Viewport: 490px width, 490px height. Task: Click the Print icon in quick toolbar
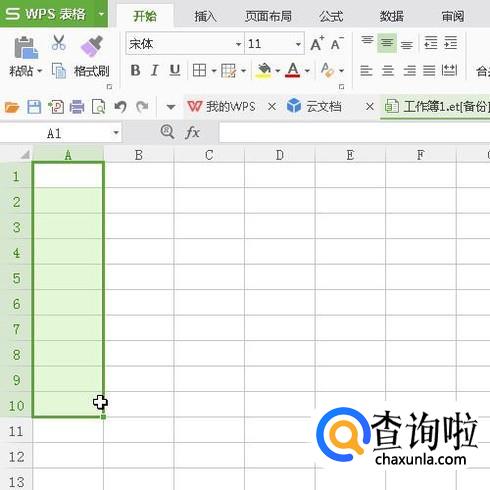77,107
